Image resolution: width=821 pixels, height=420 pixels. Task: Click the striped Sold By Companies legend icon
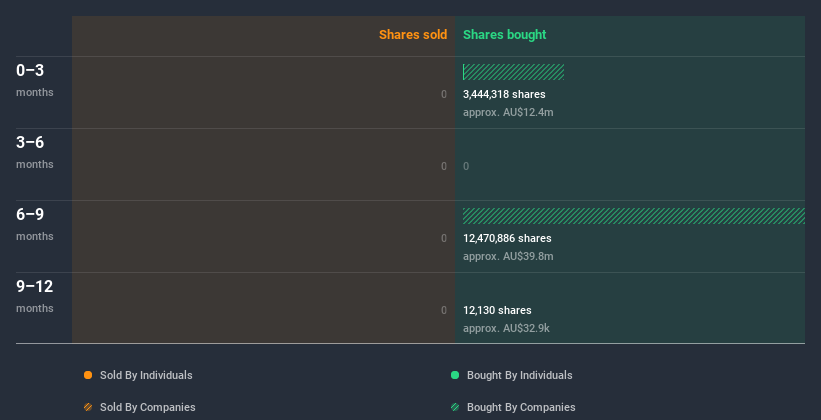[88, 407]
